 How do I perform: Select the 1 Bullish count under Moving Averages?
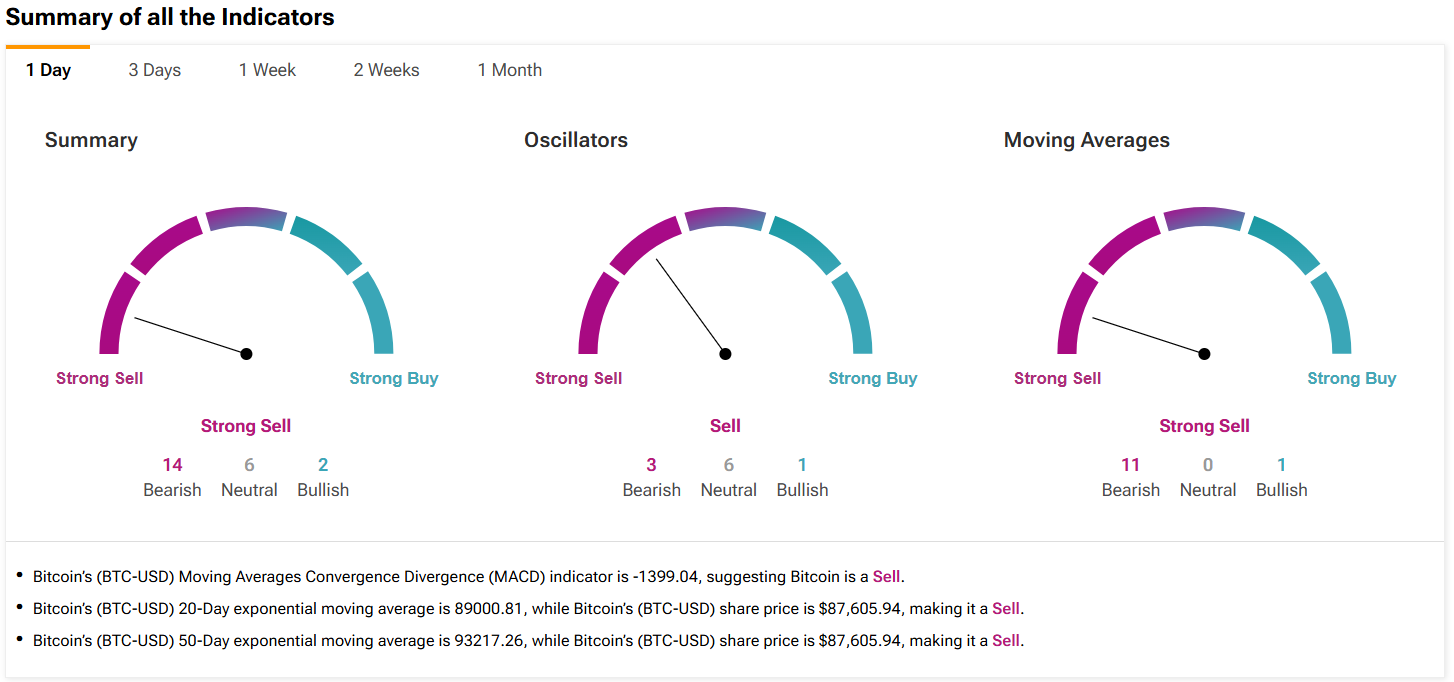[x=1281, y=465]
